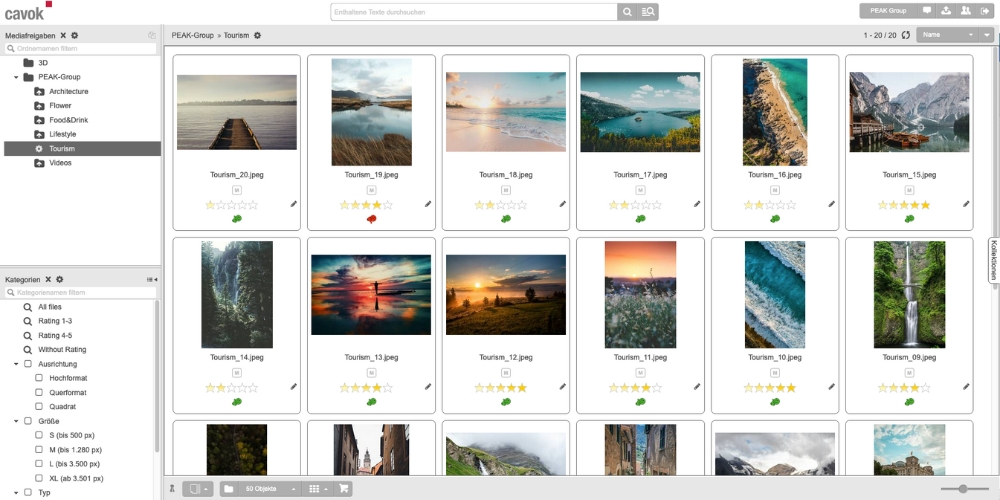1000x500 pixels.
Task: Collapse the Größe category group
Action: click(16, 421)
